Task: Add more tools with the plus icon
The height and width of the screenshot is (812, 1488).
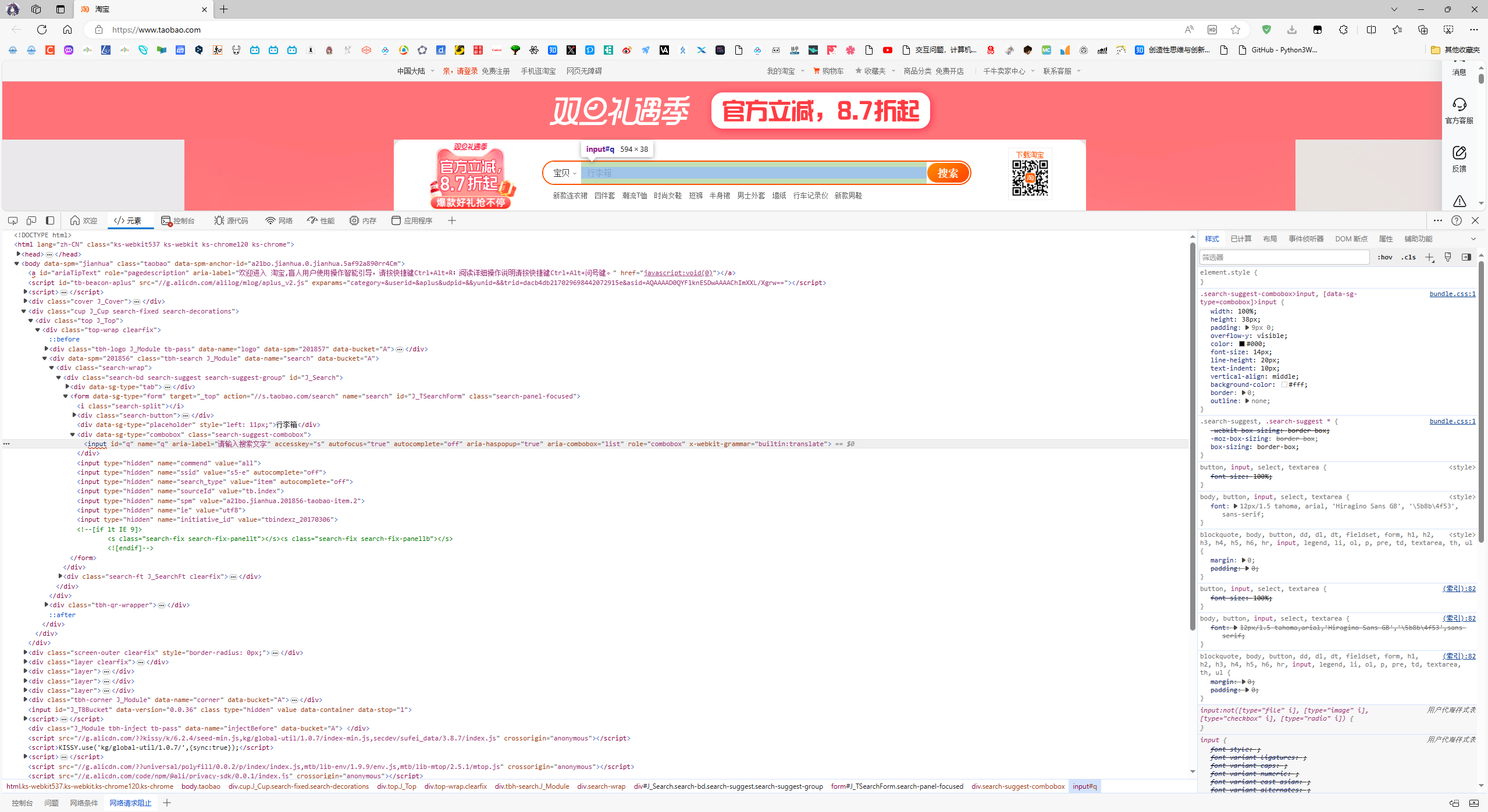Action: pos(452,220)
